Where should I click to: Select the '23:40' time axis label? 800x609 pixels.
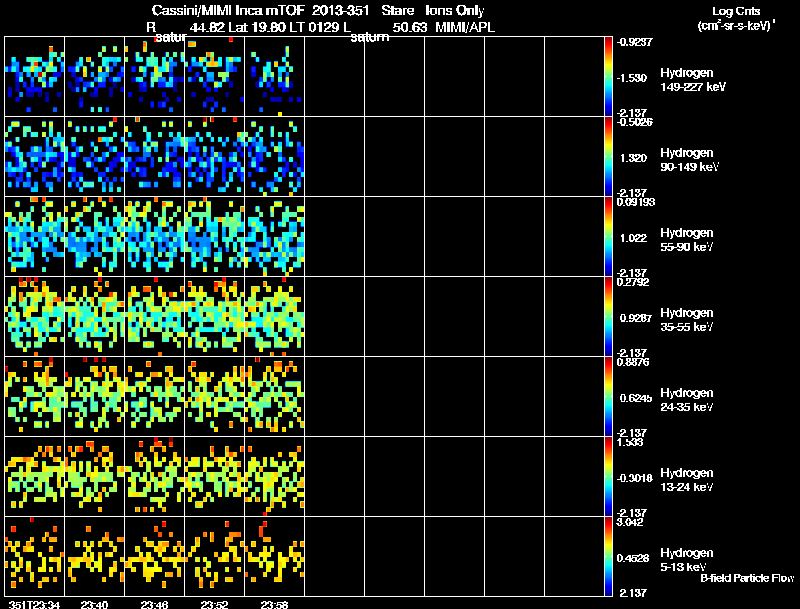click(x=94, y=604)
